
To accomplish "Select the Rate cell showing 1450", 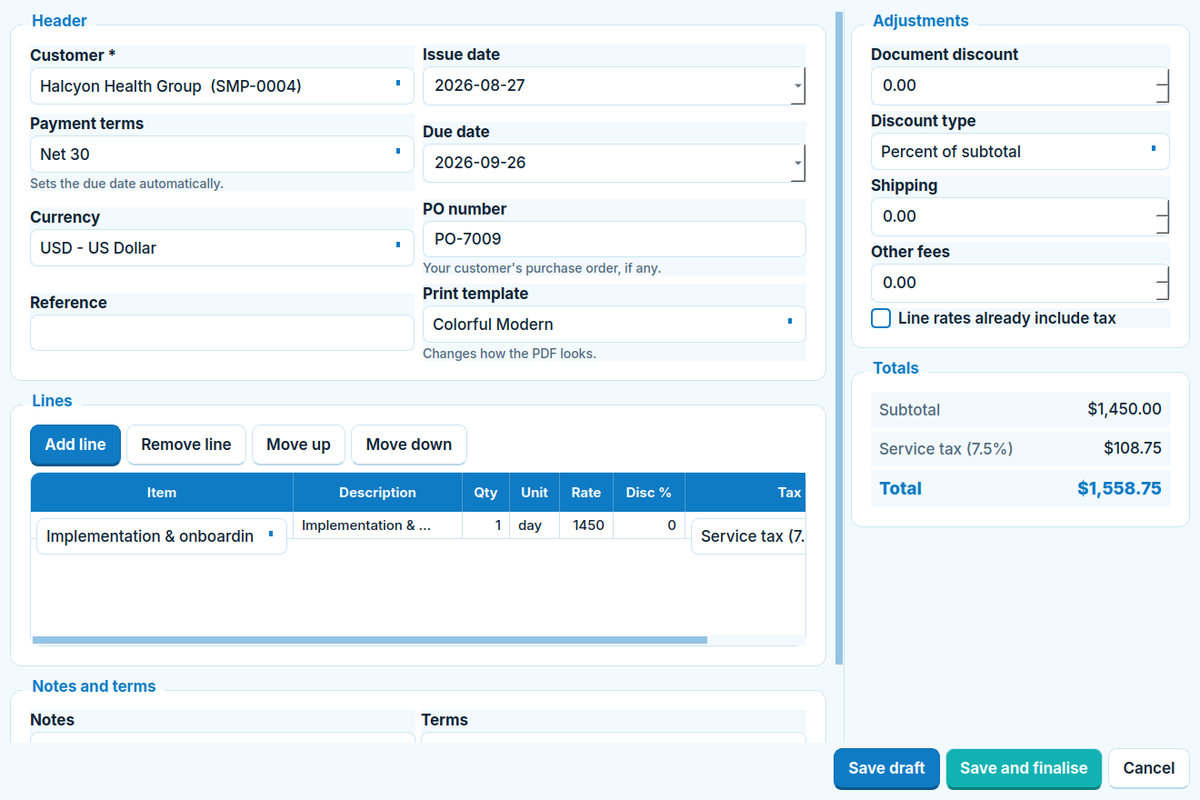I will coord(586,526).
